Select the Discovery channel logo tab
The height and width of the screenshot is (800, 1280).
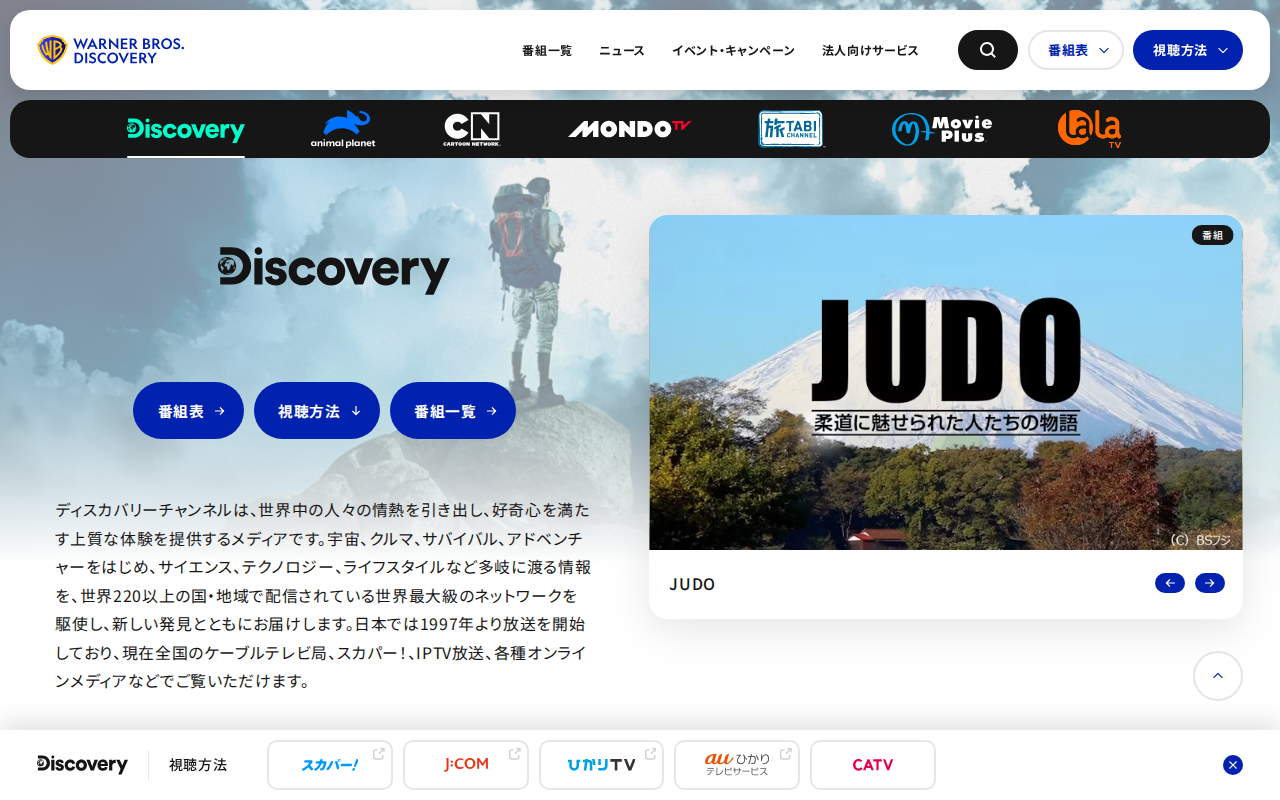[186, 129]
